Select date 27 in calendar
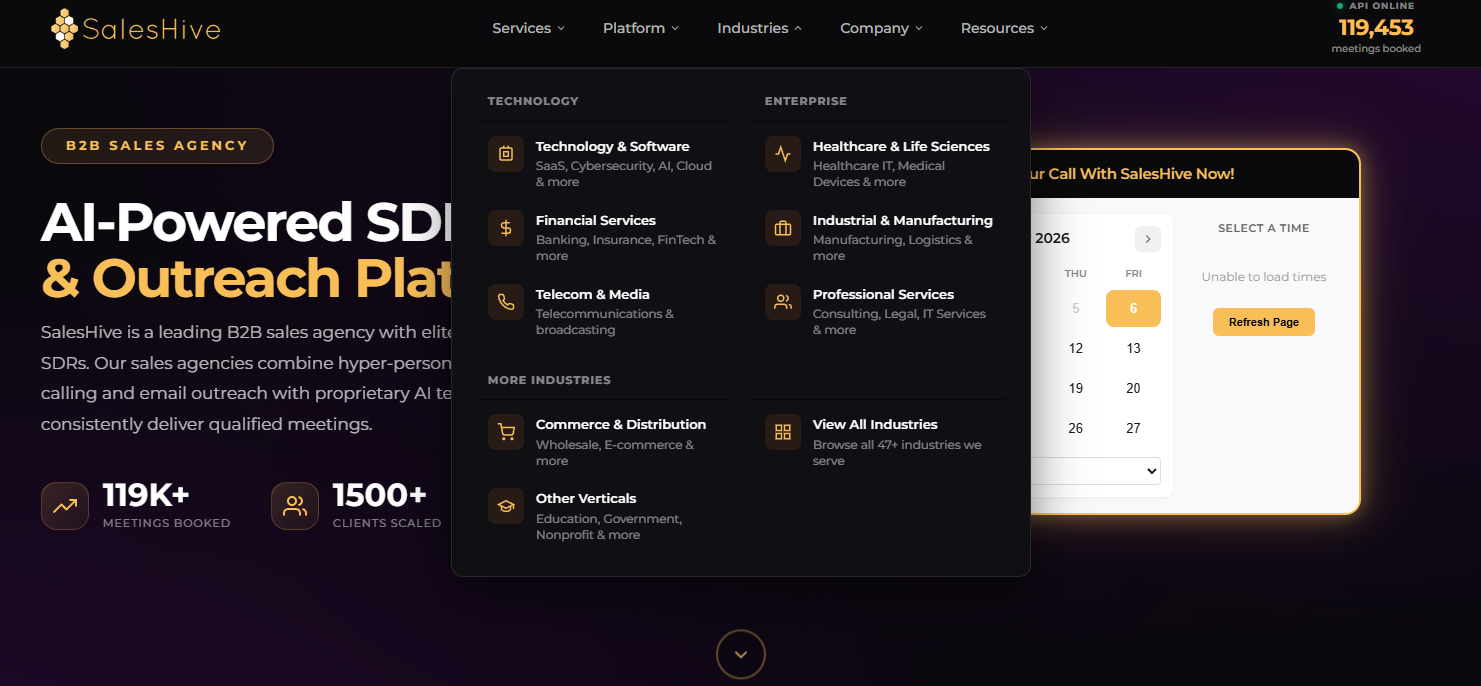Image resolution: width=1481 pixels, height=686 pixels. [1133, 428]
